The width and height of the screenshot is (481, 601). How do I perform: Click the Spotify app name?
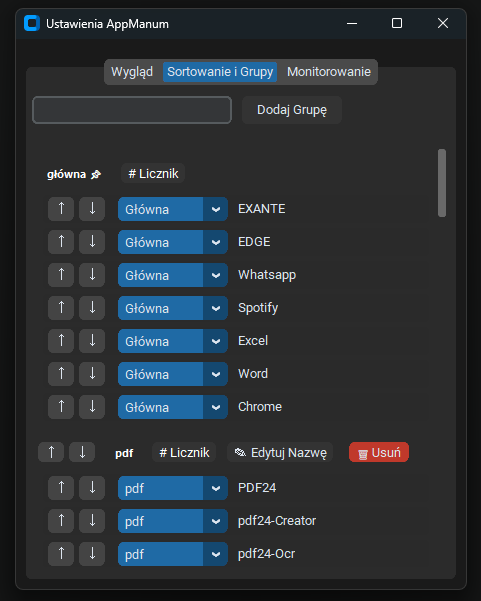tap(258, 308)
